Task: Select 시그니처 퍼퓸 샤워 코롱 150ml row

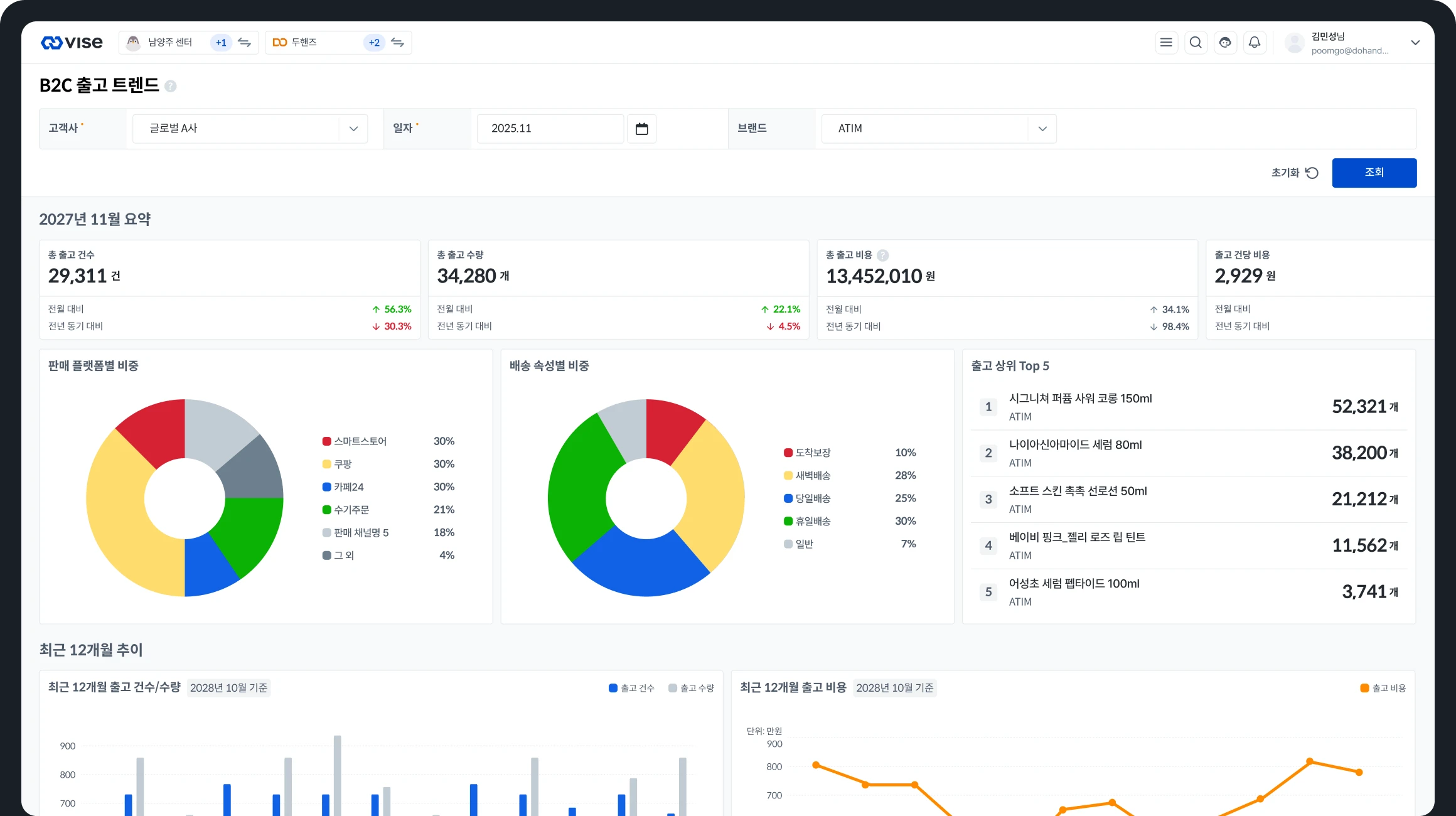Action: [1189, 407]
